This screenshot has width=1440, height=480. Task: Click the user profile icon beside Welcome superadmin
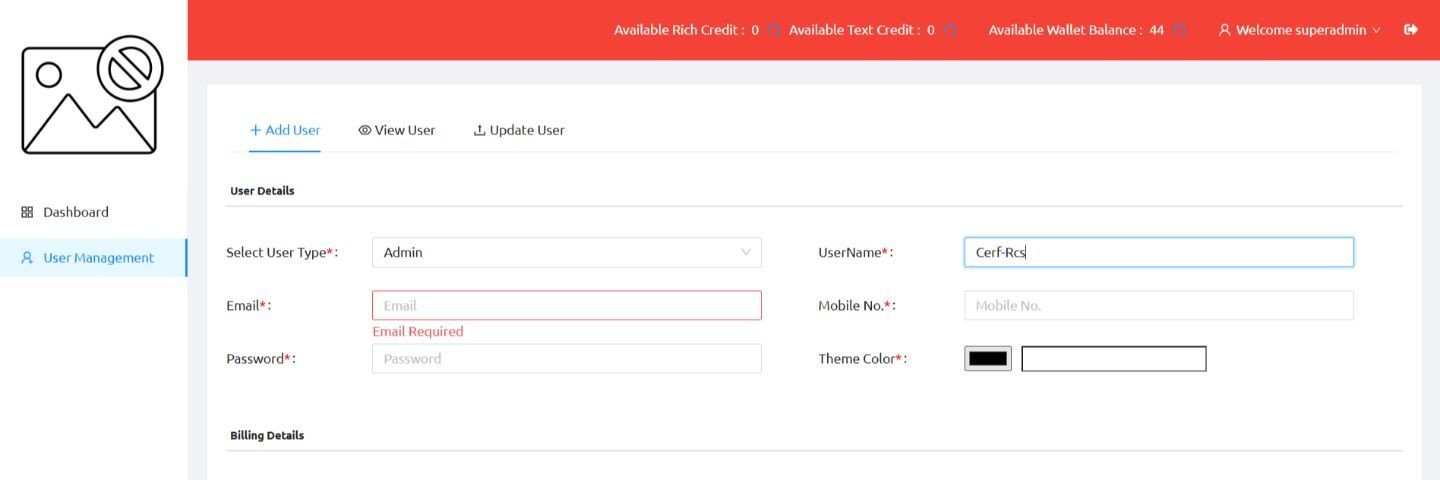click(x=1224, y=30)
